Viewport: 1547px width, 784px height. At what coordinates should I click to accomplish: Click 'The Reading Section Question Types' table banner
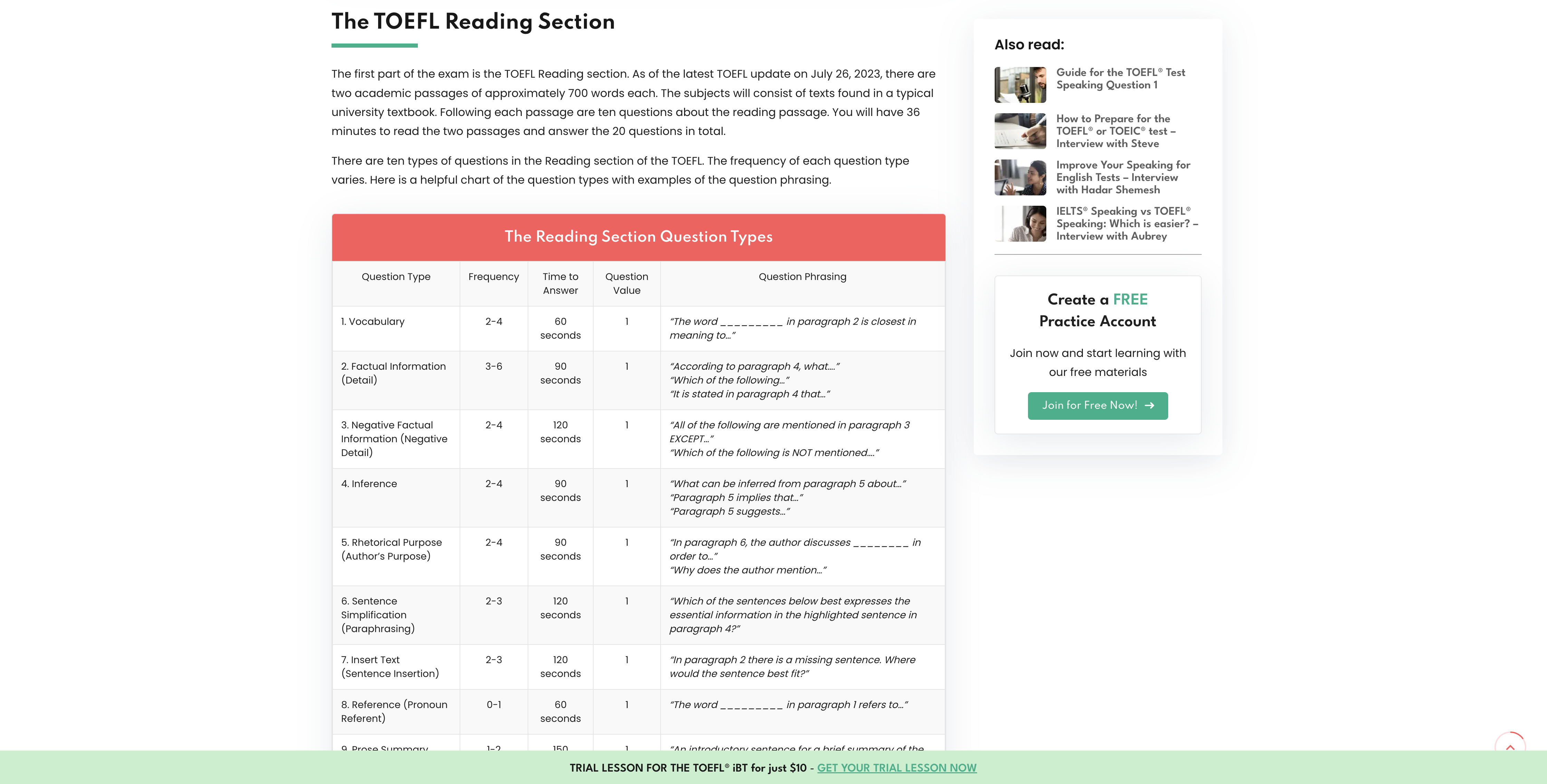[x=638, y=237]
